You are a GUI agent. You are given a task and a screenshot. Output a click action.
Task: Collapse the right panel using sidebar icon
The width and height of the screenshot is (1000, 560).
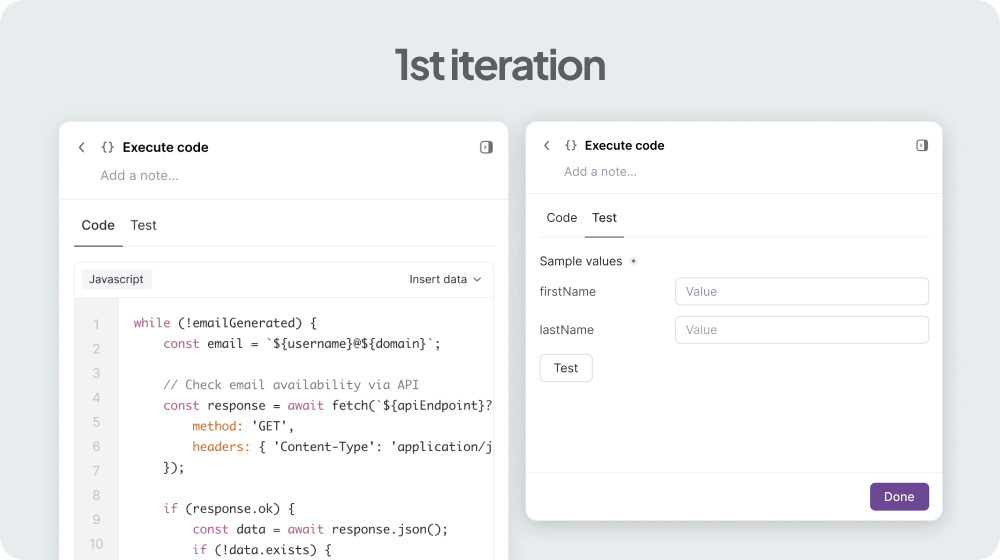coord(922,145)
